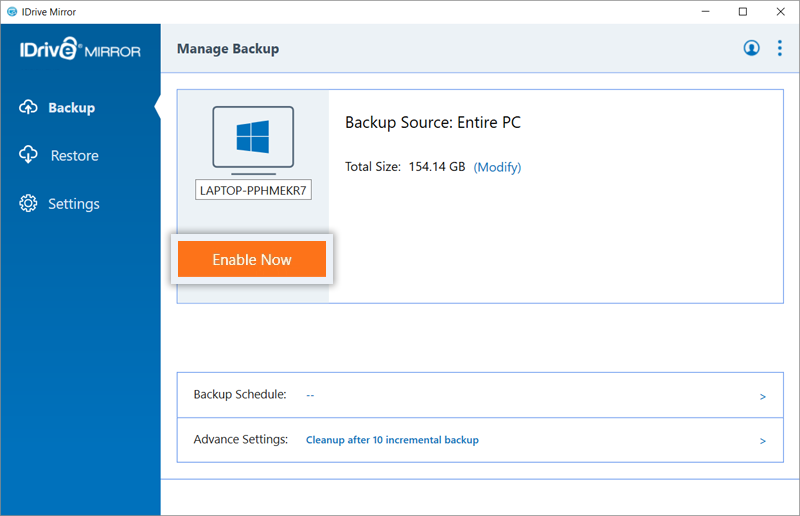This screenshot has width=800, height=516.
Task: Open the three-dot more options menu
Action: click(780, 48)
